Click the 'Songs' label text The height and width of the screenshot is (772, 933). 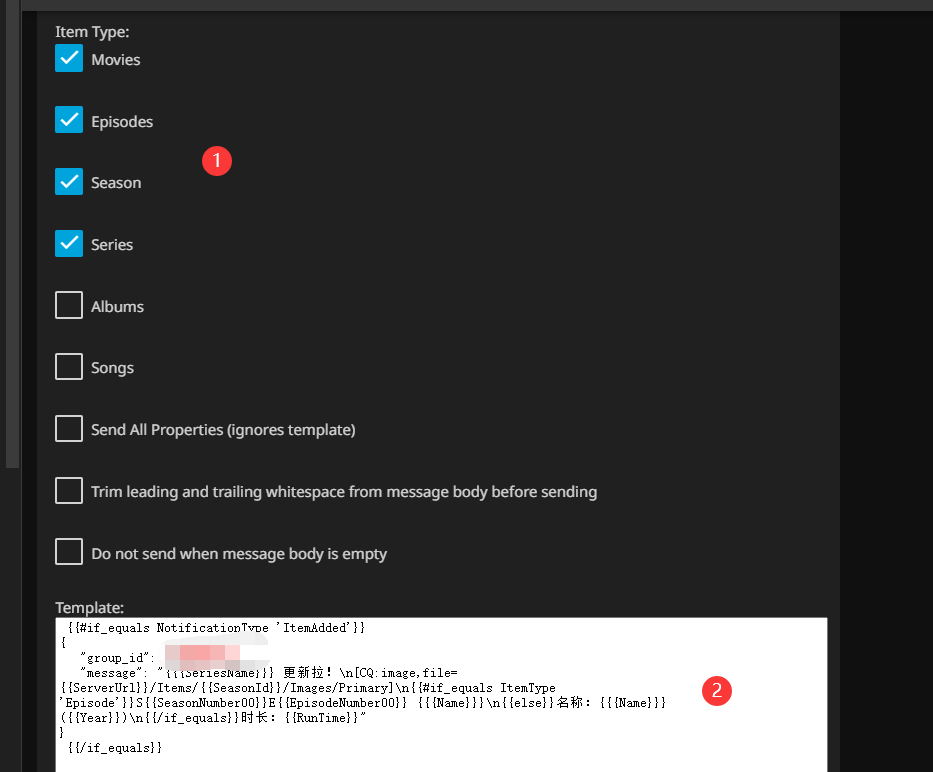click(112, 368)
